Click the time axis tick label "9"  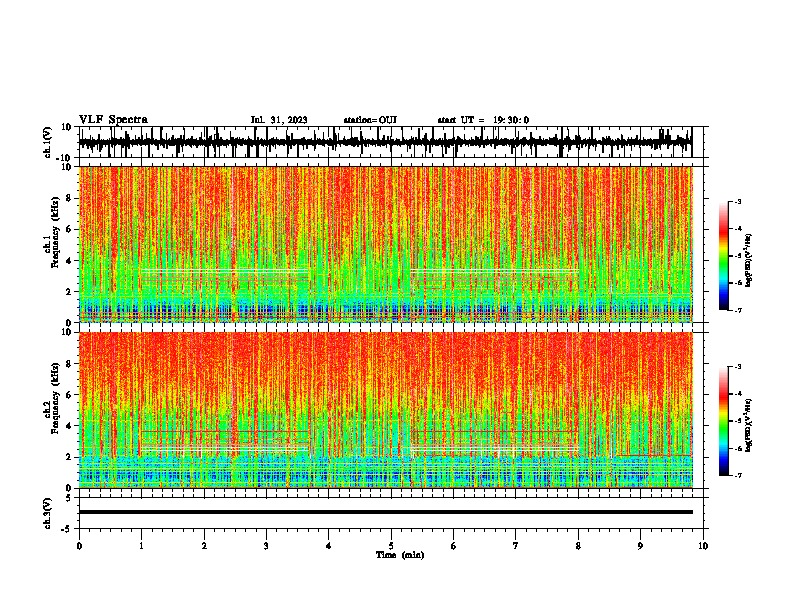[x=640, y=546]
